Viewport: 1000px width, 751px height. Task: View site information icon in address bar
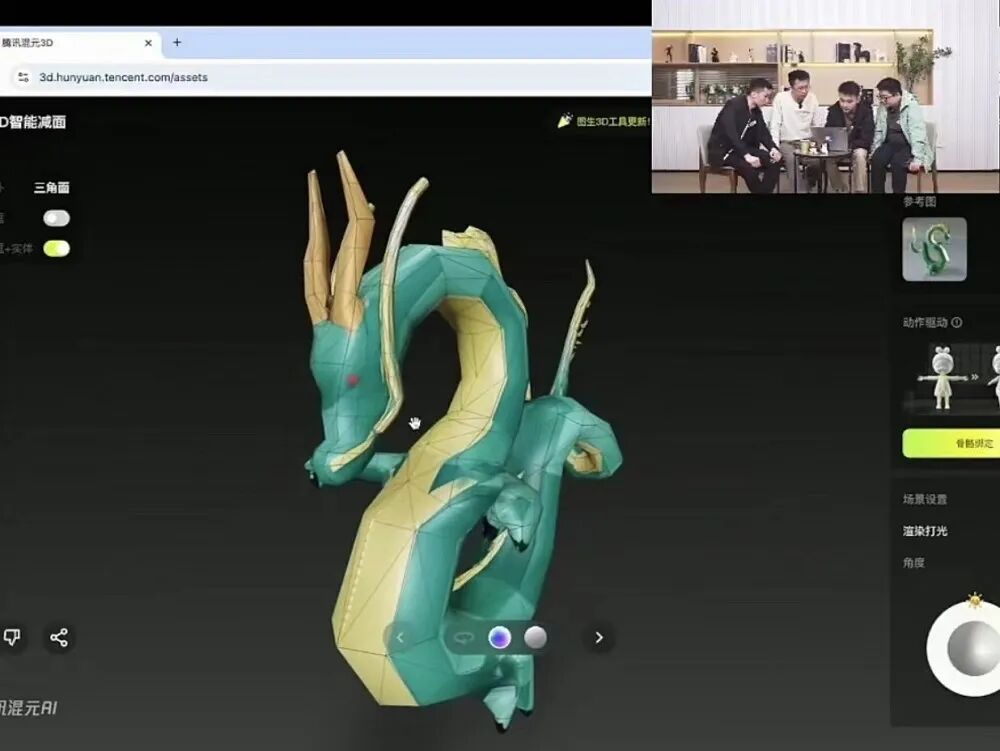coord(24,77)
